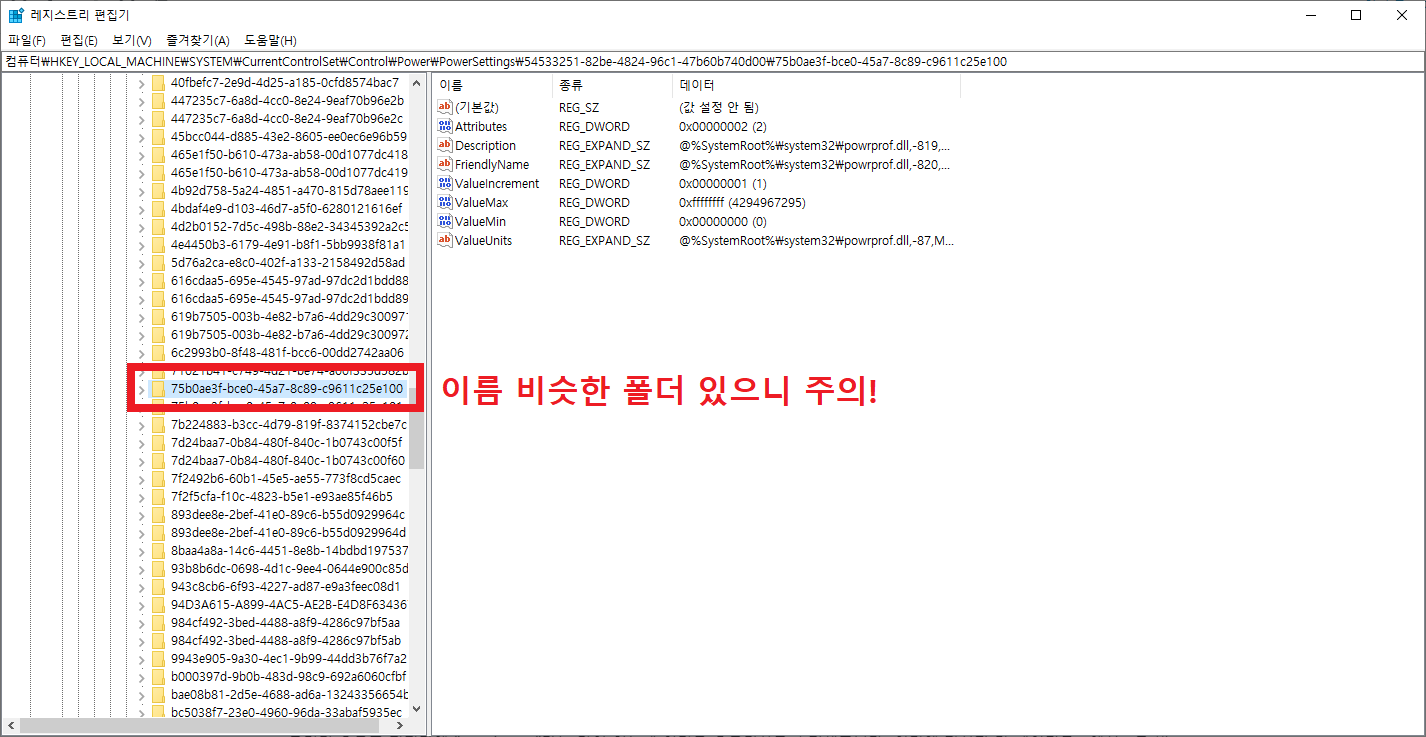Screen dimensions: 1426x737
Task: Click into the registry path address bar
Action: pyautogui.click(x=713, y=61)
